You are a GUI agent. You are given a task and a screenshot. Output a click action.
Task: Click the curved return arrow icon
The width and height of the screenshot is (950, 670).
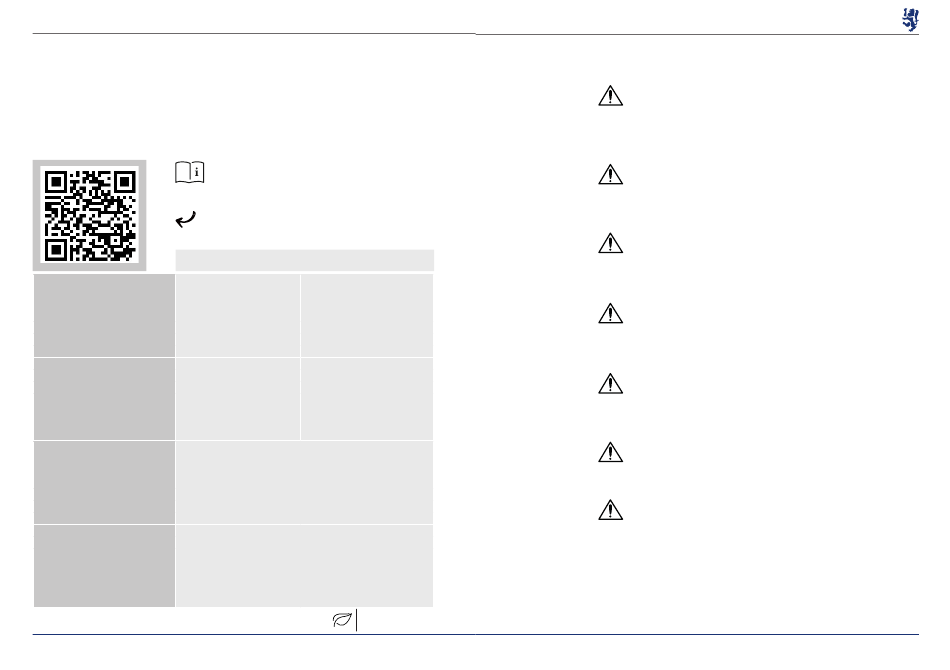click(186, 219)
